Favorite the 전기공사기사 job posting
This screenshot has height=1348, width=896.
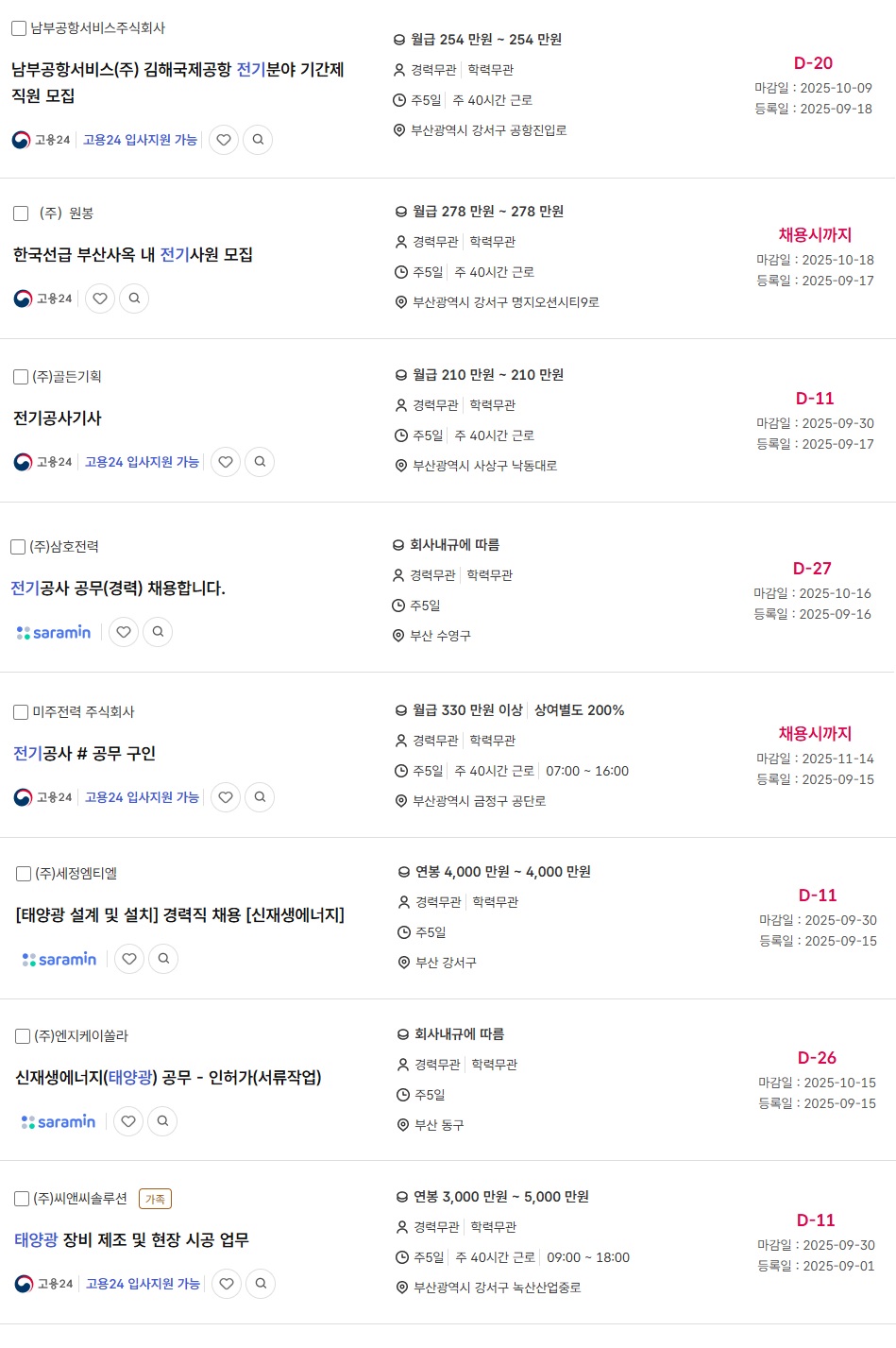[226, 462]
